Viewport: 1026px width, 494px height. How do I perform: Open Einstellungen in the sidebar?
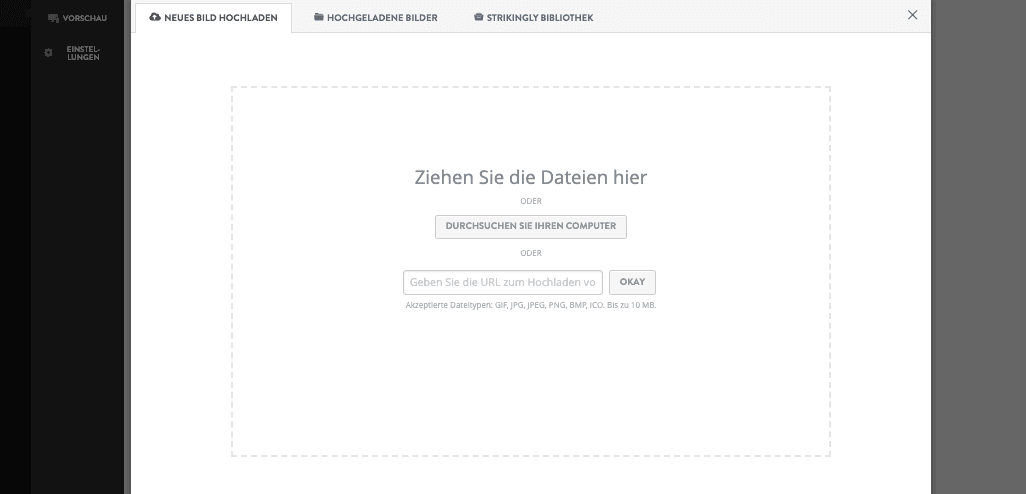click(74, 53)
